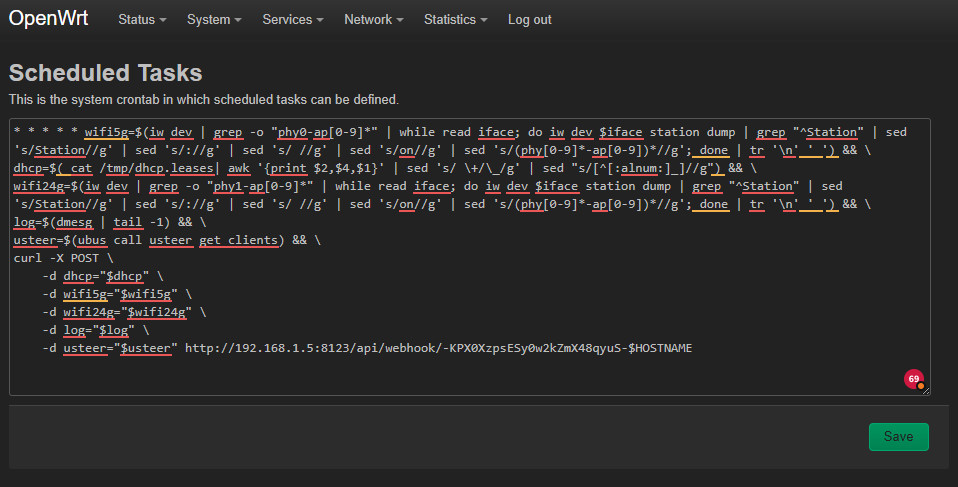The image size is (958, 487).
Task: Click on the 'curl -X POST' line
Action: [x=64, y=258]
